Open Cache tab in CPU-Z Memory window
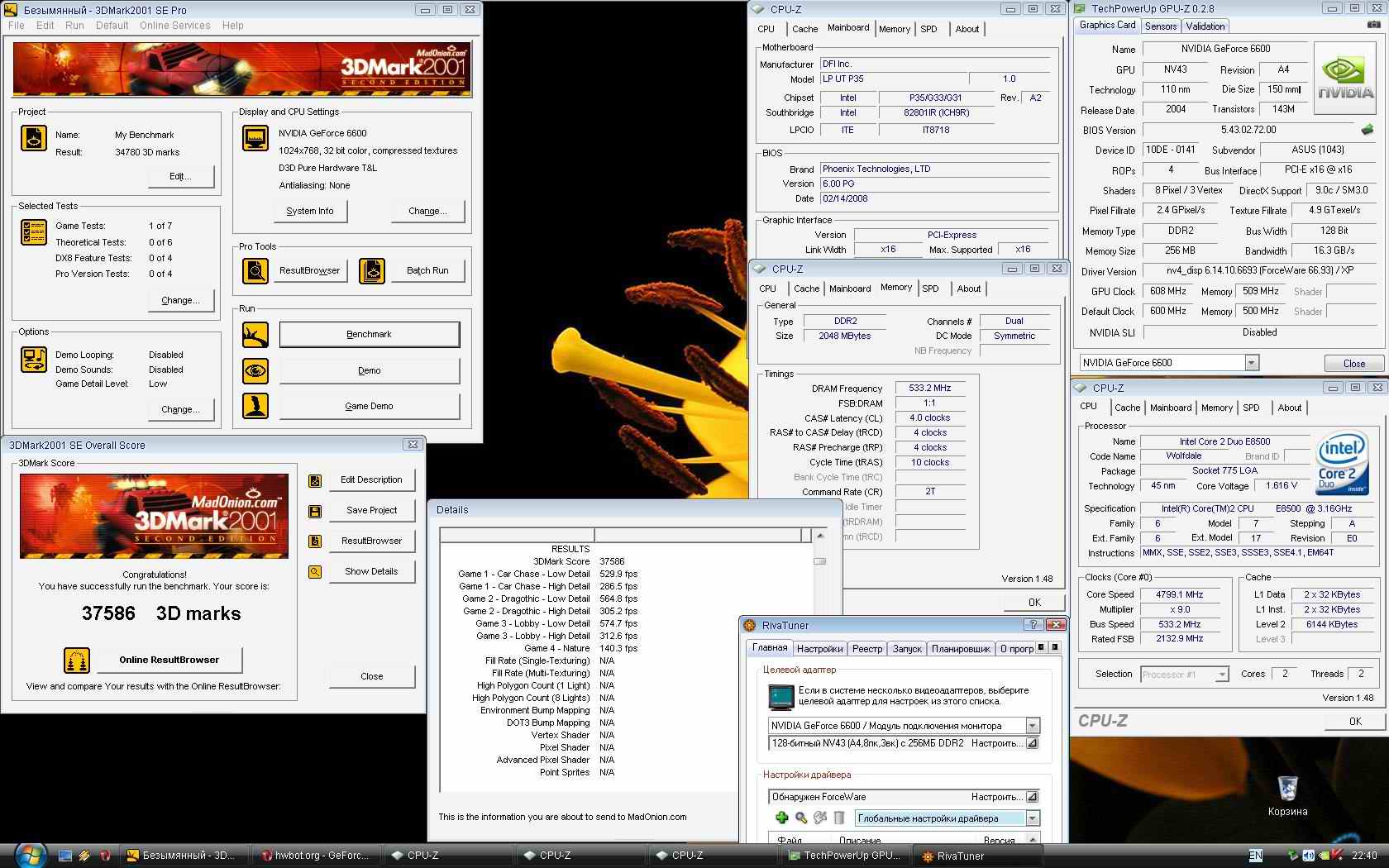Screen dimensions: 1389x868 pyautogui.click(x=806, y=289)
